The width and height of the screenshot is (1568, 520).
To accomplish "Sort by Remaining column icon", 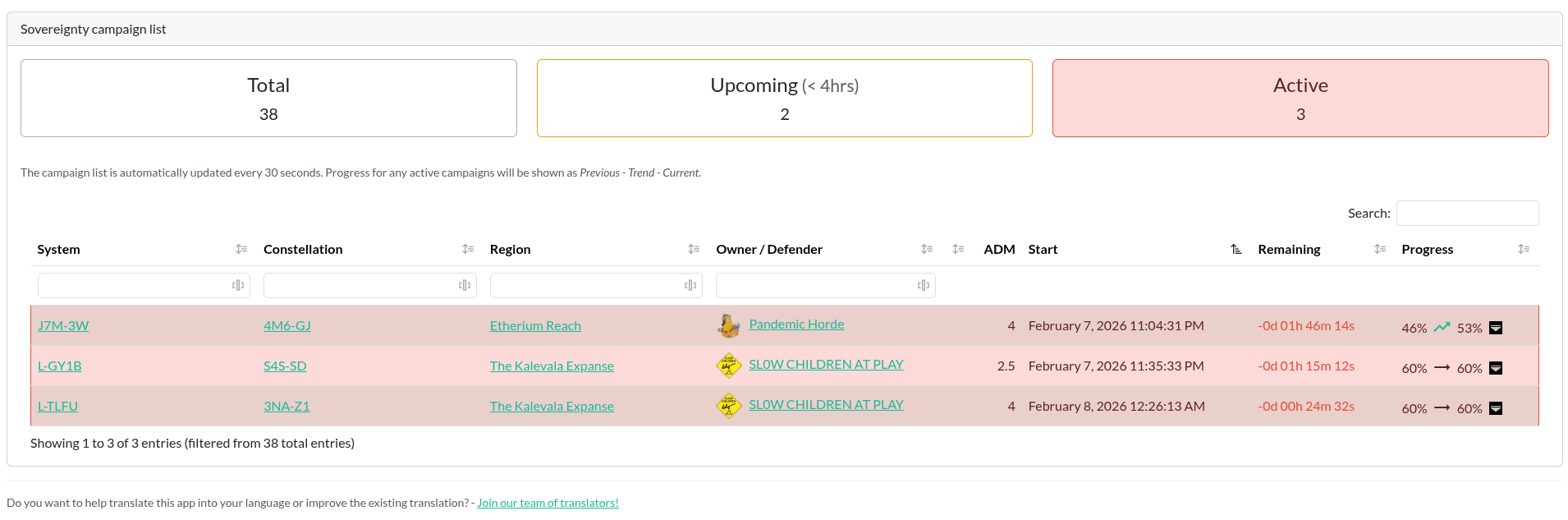I will tap(1380, 249).
